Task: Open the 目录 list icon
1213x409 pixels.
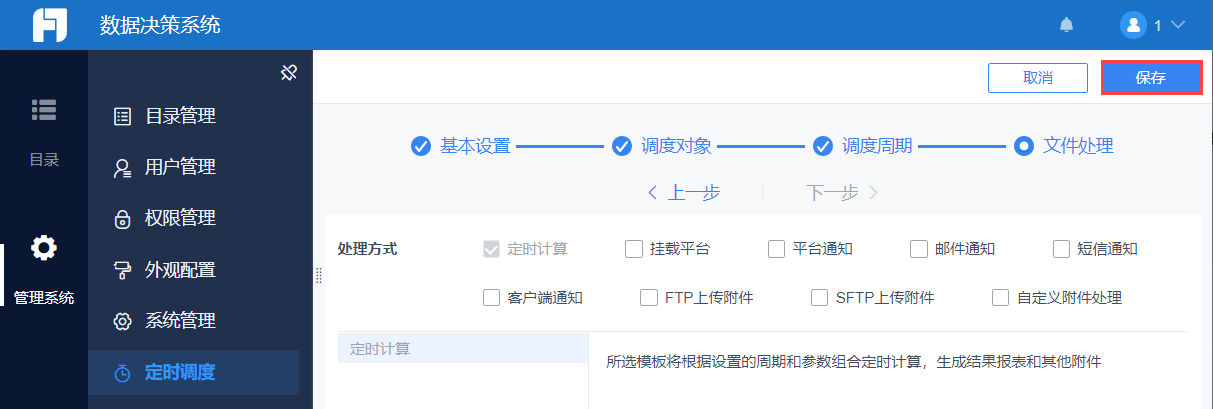Action: [43, 110]
